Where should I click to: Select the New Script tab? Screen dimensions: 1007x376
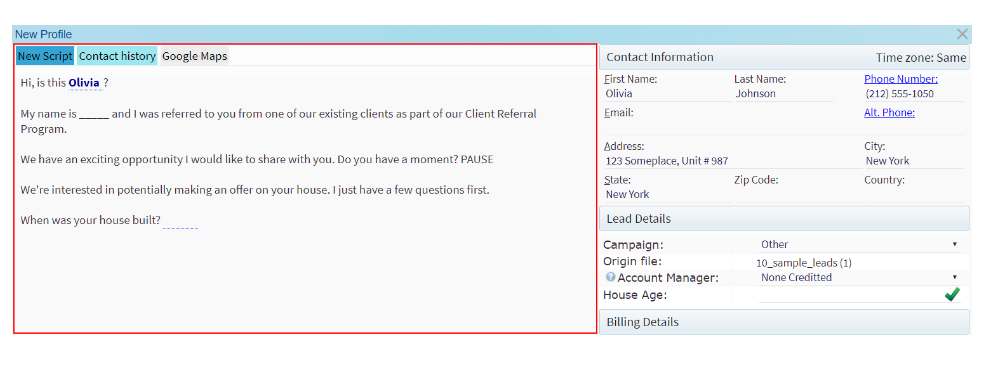45,56
